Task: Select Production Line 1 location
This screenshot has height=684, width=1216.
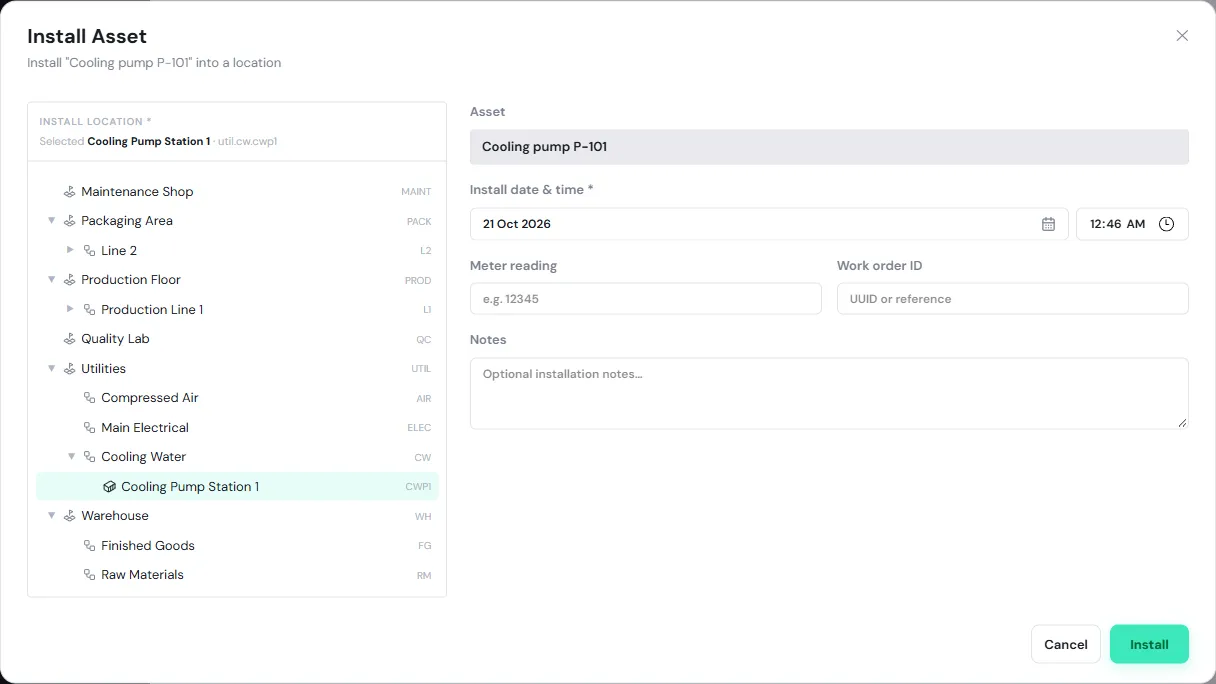Action: click(x=237, y=310)
